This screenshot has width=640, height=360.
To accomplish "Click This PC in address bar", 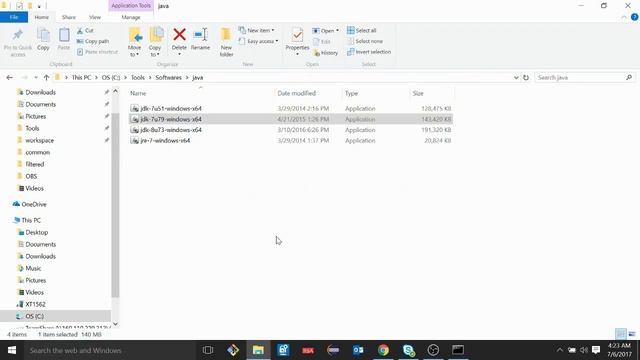I will (81, 78).
